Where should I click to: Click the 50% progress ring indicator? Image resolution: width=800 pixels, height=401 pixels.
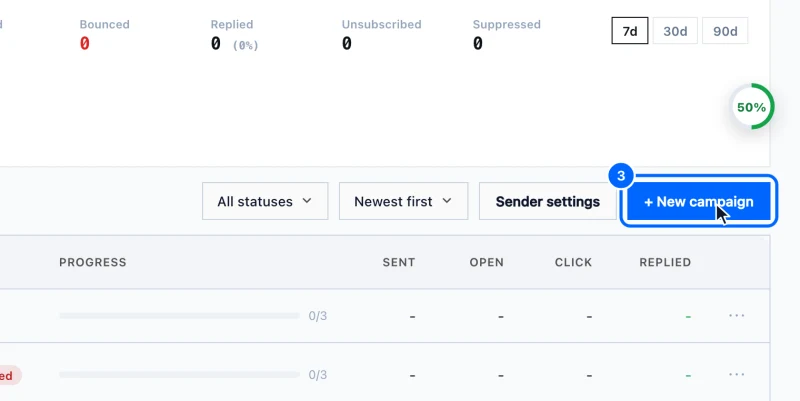[752, 107]
